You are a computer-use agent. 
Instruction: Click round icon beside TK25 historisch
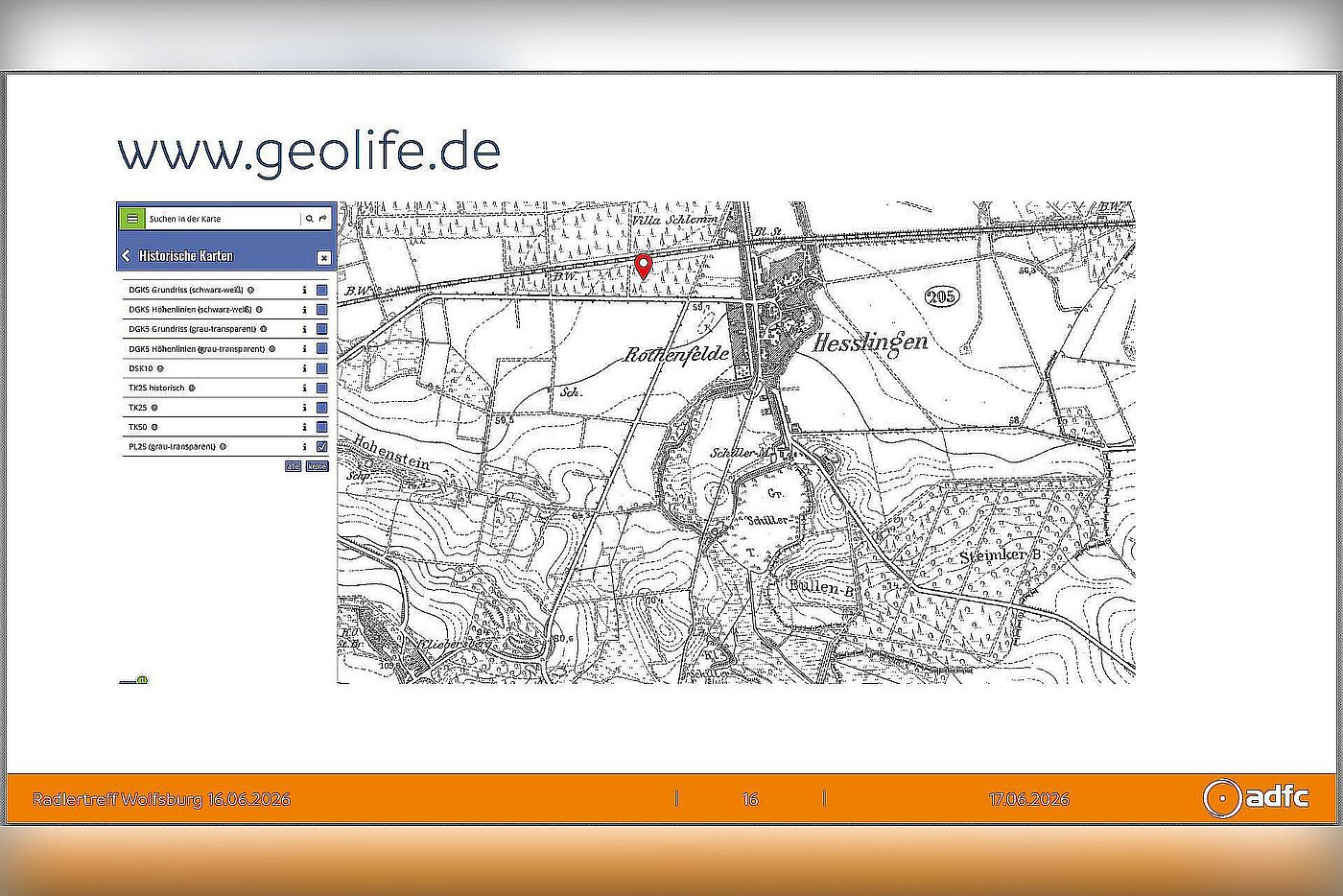tap(192, 389)
